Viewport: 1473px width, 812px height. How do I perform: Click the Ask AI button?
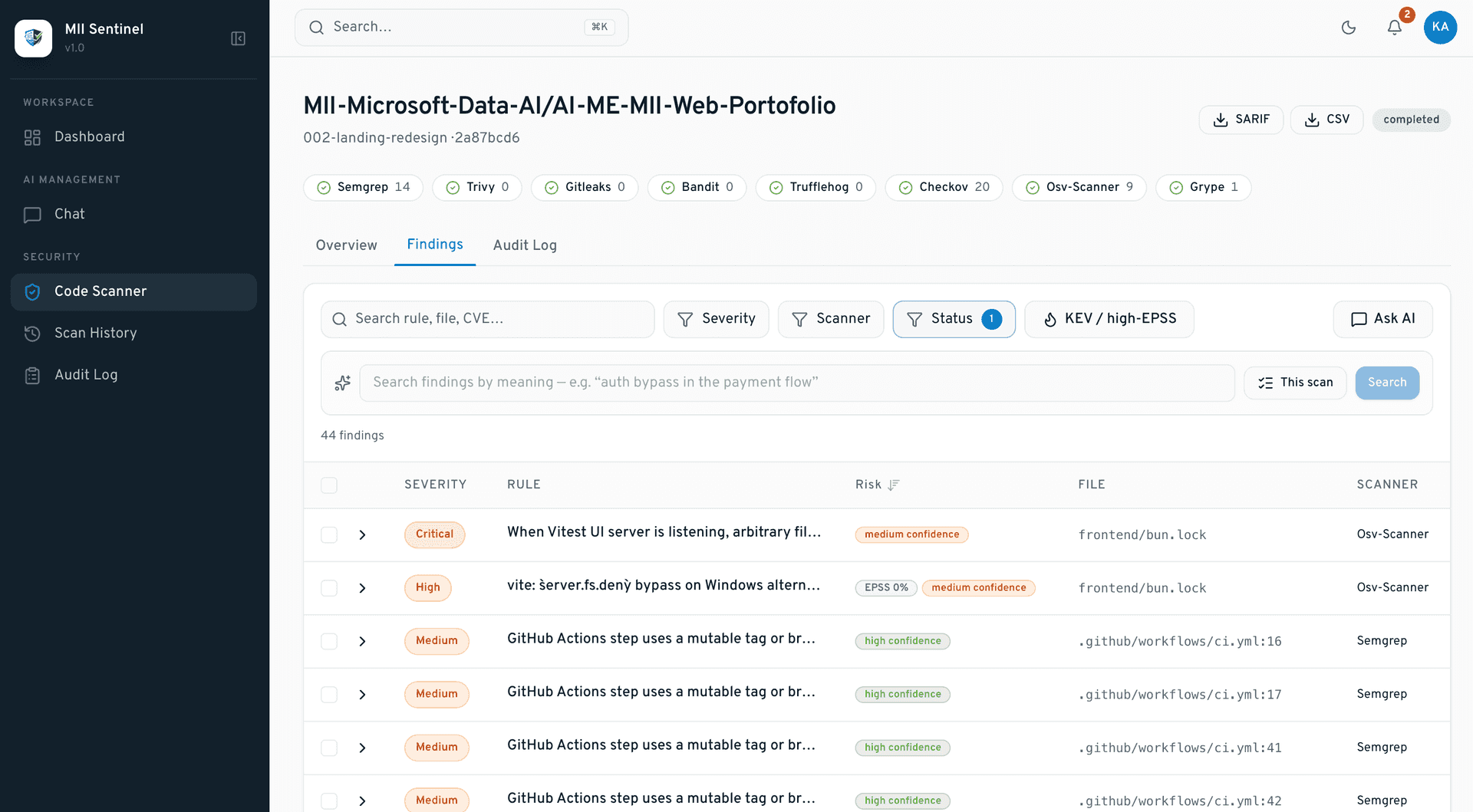click(x=1382, y=319)
